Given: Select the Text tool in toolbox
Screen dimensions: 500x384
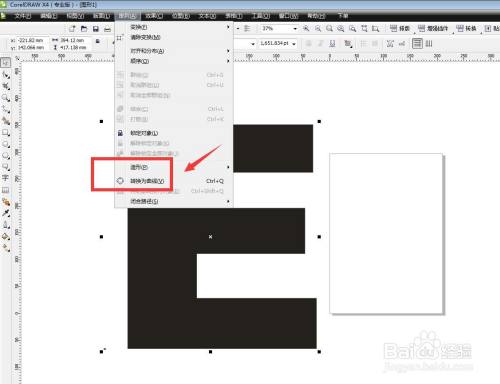Looking at the screenshot, I should click(6, 178).
